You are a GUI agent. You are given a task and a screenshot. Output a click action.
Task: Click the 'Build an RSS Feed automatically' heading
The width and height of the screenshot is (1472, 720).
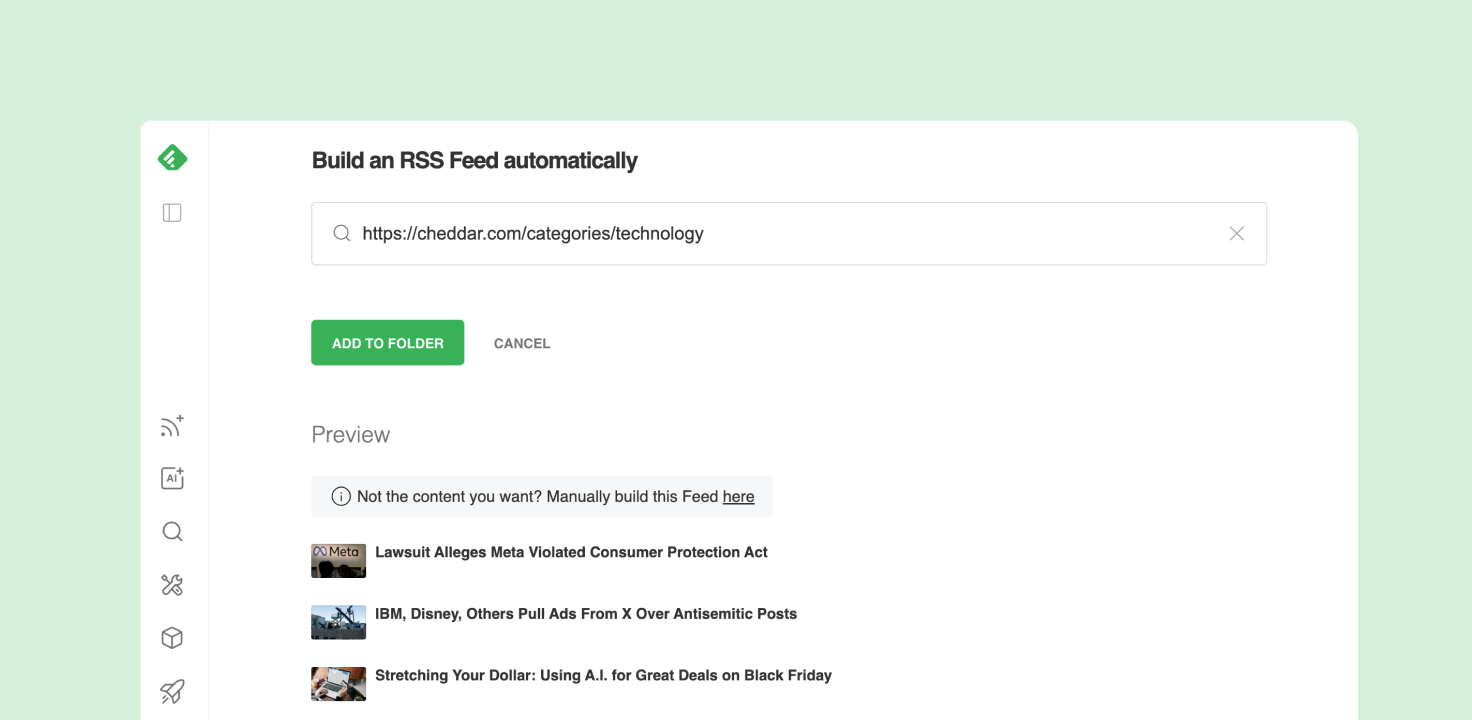475,161
